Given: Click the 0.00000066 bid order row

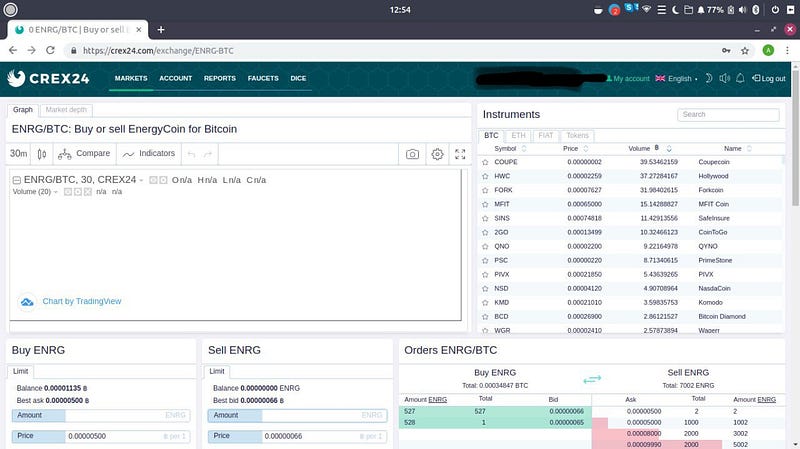Looking at the screenshot, I should [x=494, y=411].
